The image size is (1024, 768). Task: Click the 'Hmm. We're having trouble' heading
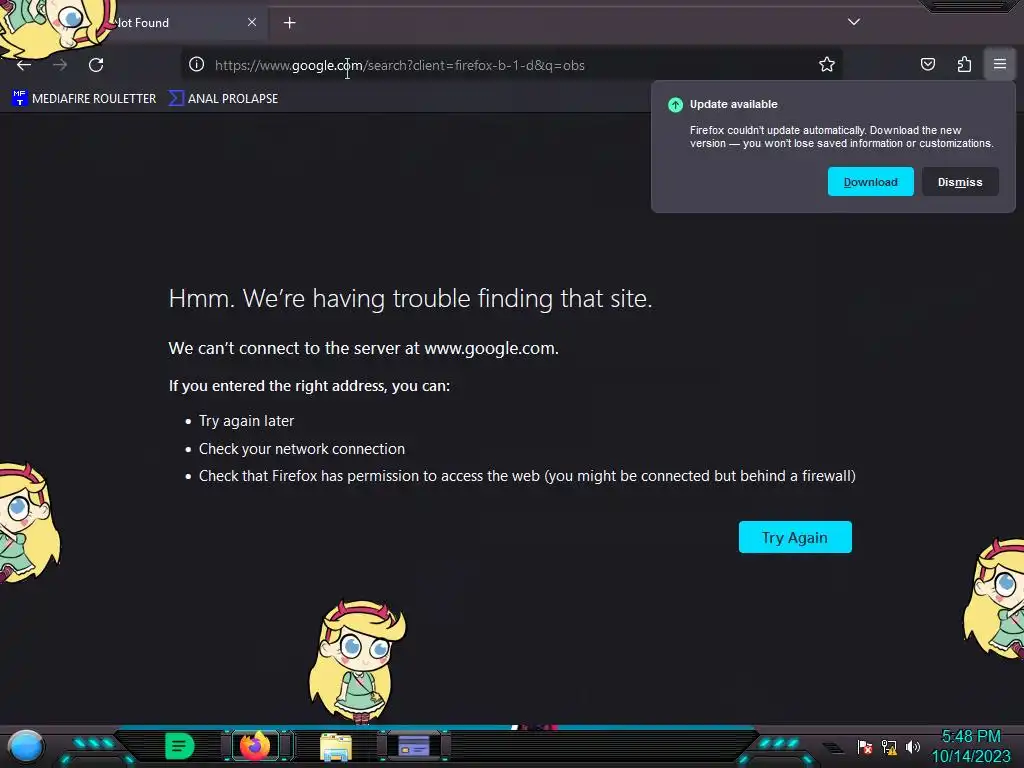[410, 298]
